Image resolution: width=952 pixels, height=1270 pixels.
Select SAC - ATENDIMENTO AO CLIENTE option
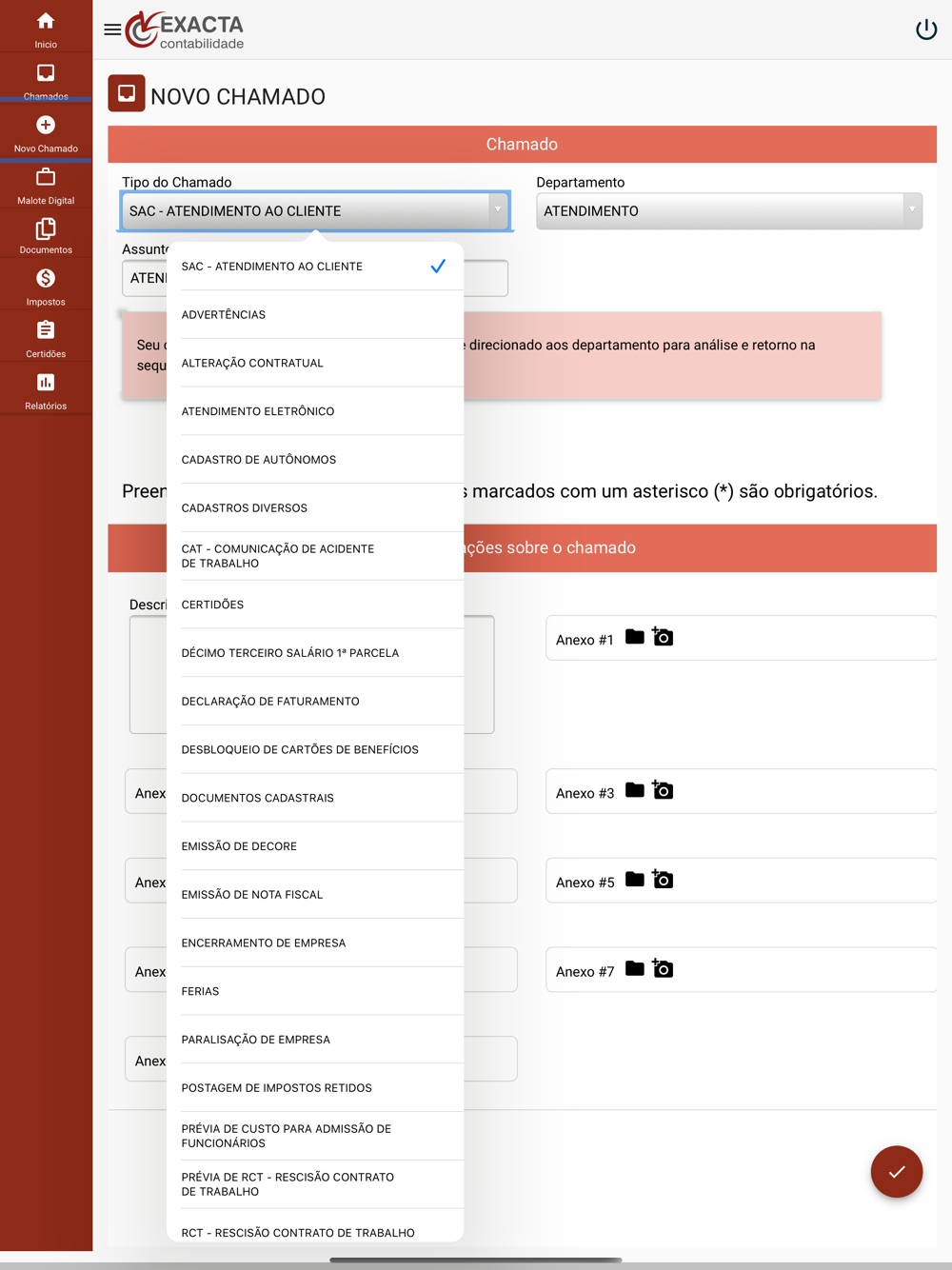pyautogui.click(x=315, y=267)
